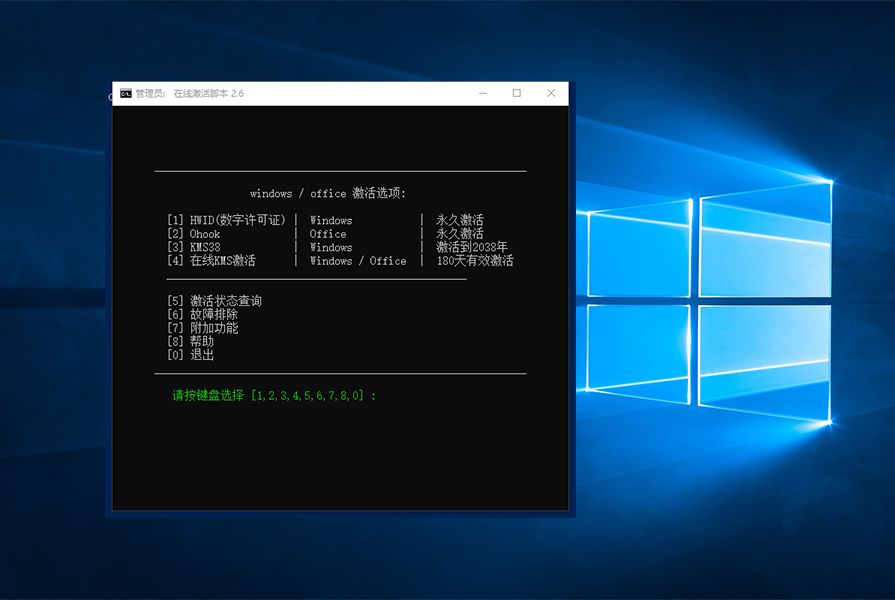Click option [5] 激活状态查询

pyautogui.click(x=214, y=301)
